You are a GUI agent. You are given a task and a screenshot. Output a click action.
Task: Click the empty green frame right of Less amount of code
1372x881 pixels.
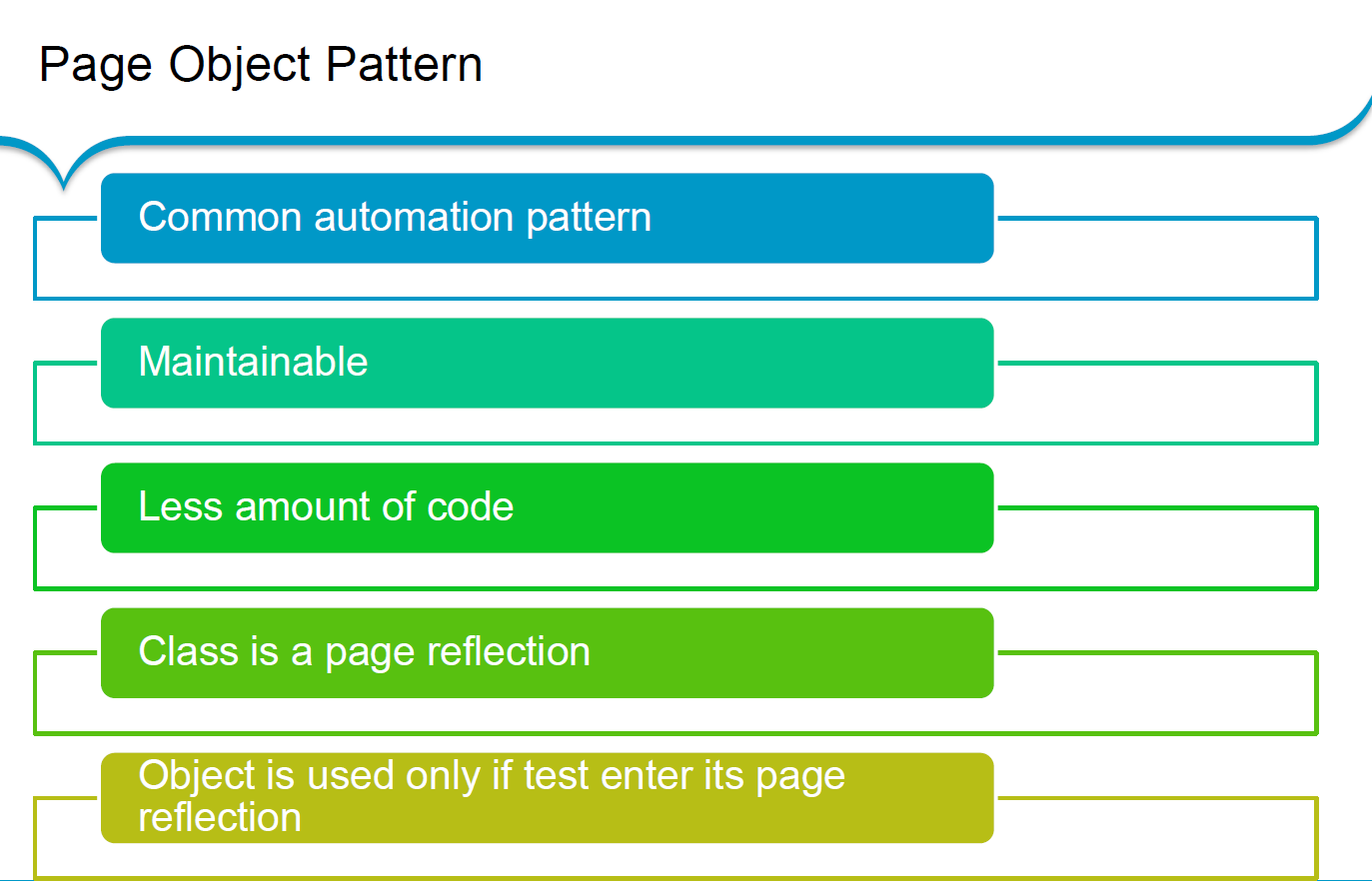point(1156,547)
